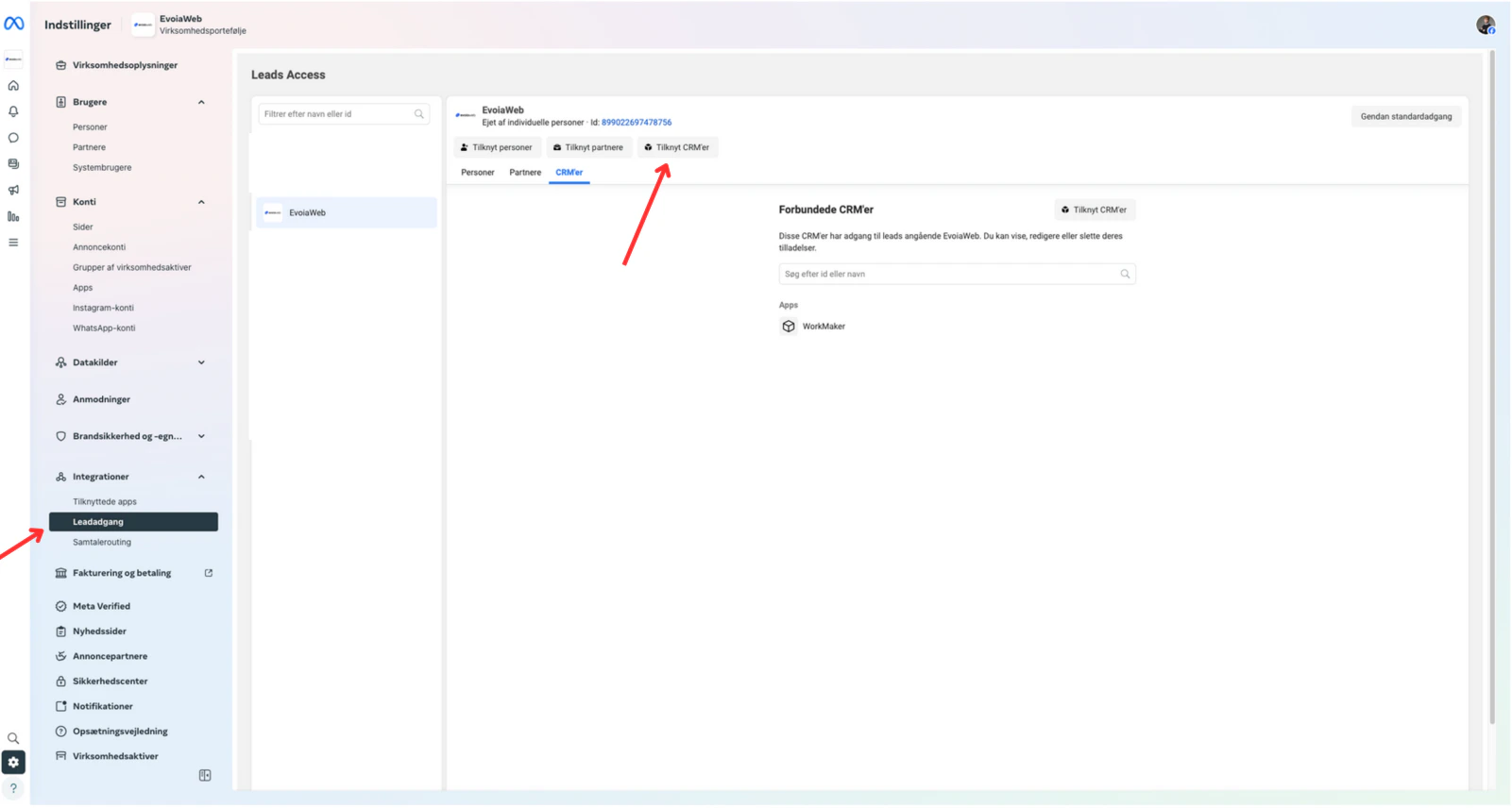The height and width of the screenshot is (808, 1512).
Task: Go to Notifikationer in the sidebar
Action: [x=102, y=706]
